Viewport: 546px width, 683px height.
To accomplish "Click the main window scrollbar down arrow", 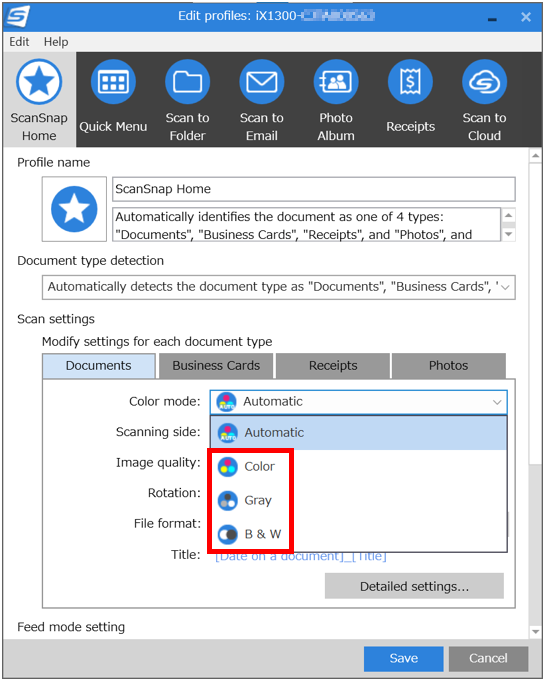I will click(x=536, y=632).
